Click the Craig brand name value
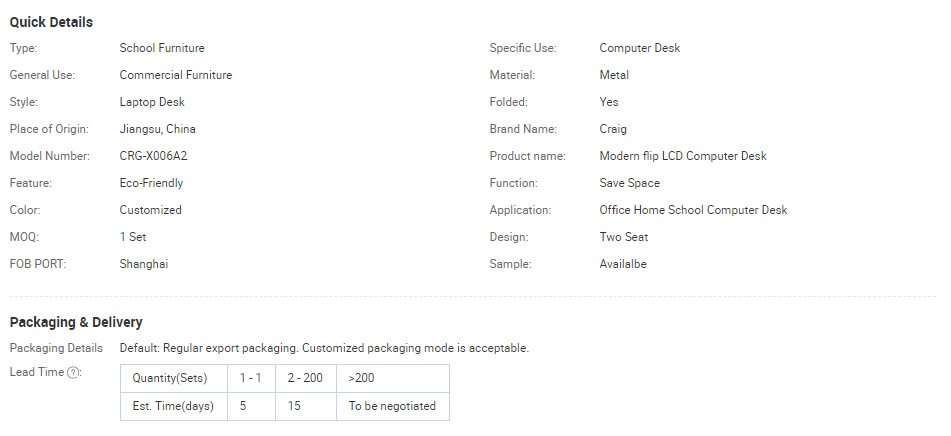Screen dimensions: 951x436 point(613,129)
